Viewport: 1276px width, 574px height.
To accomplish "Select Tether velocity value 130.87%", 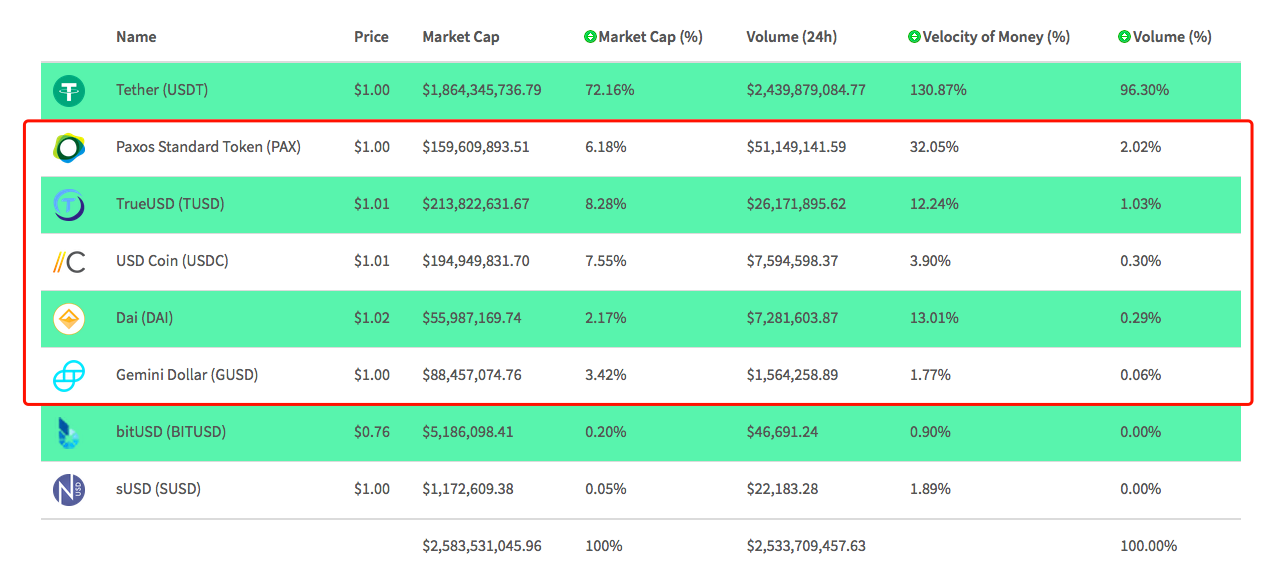I will pyautogui.click(x=938, y=90).
